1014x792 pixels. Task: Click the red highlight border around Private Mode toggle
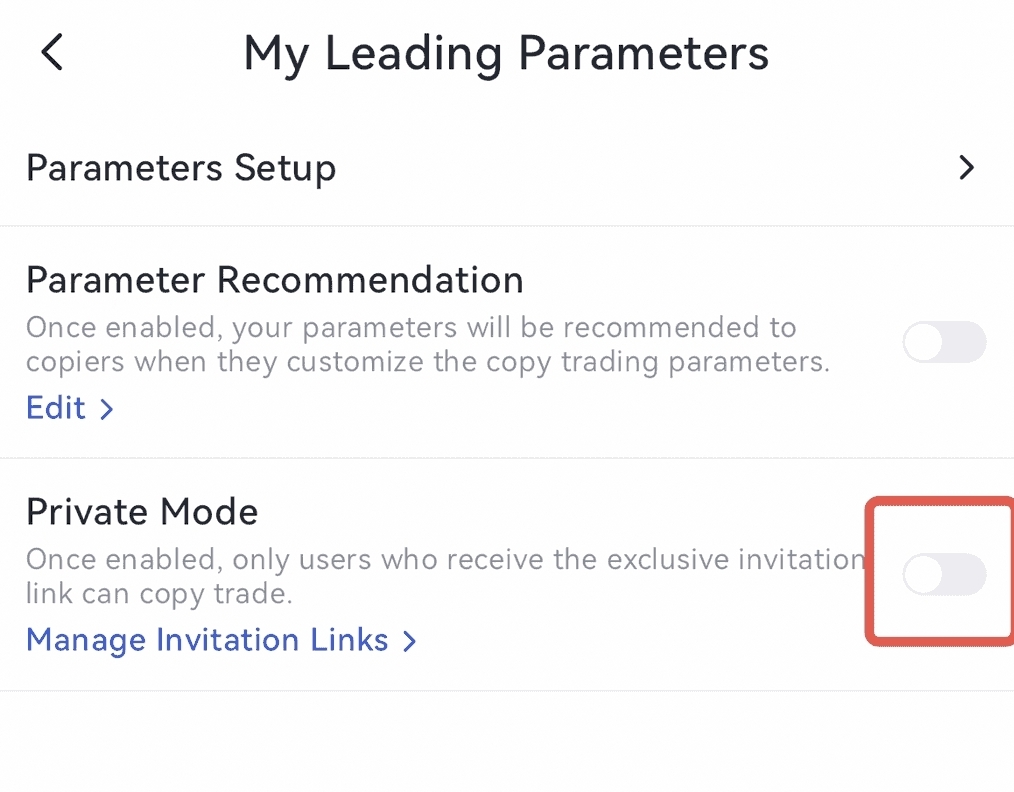870,570
